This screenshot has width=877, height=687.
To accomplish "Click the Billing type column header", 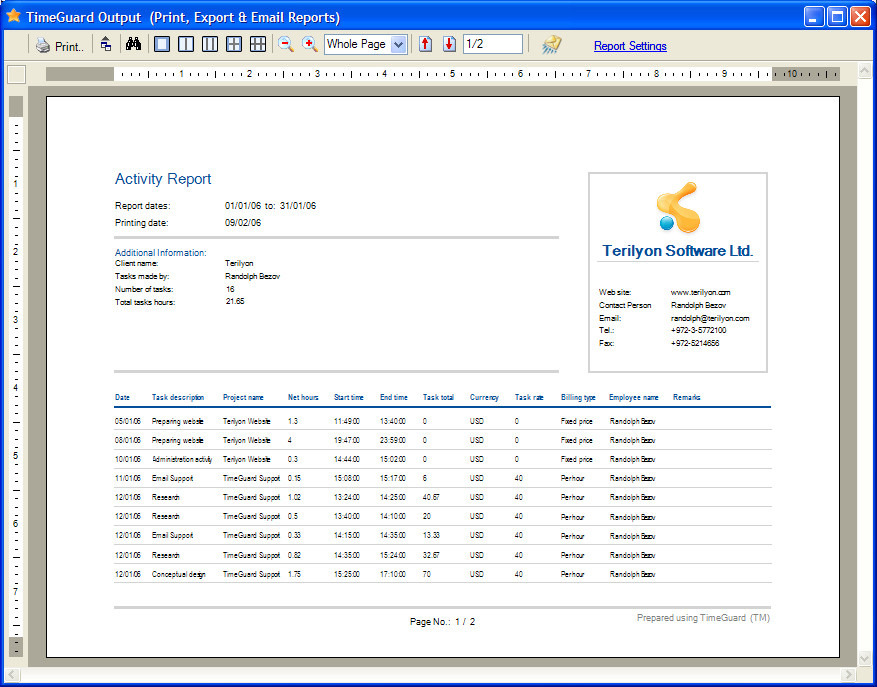I will [578, 397].
